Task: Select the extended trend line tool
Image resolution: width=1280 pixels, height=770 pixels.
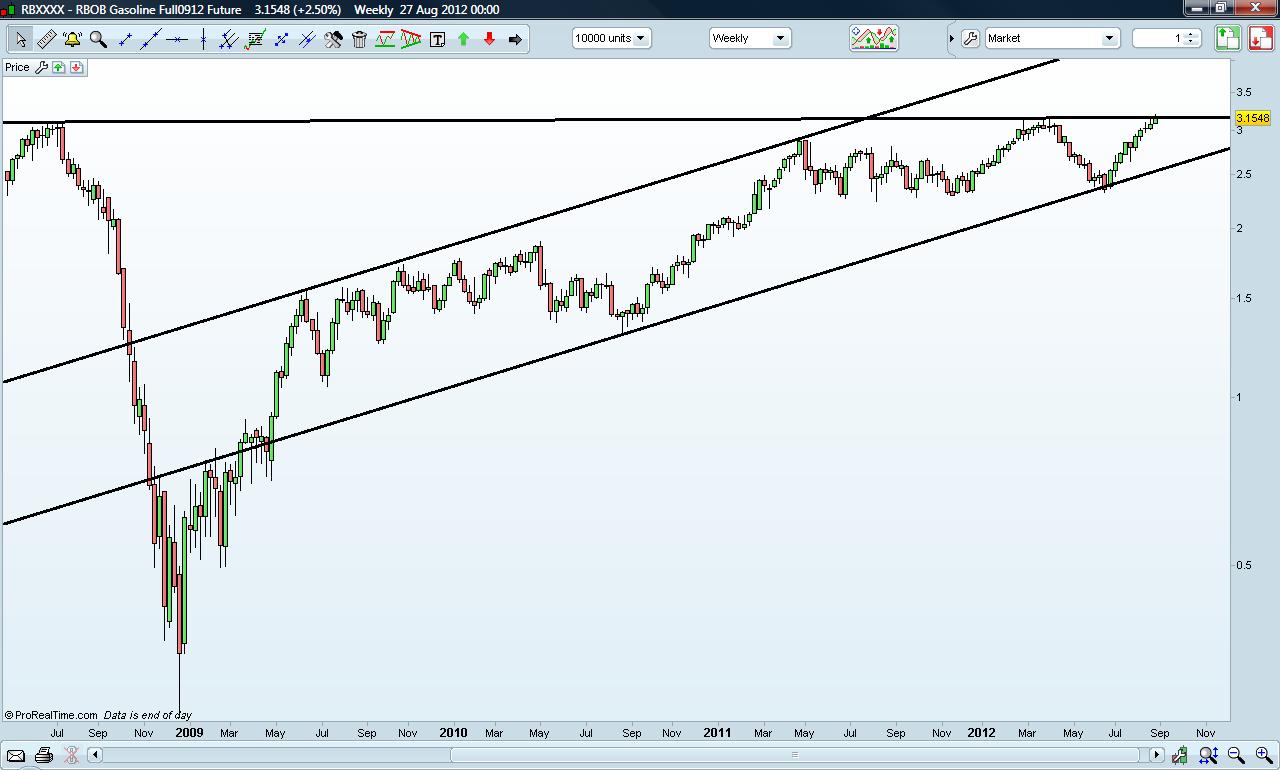Action: [x=151, y=39]
